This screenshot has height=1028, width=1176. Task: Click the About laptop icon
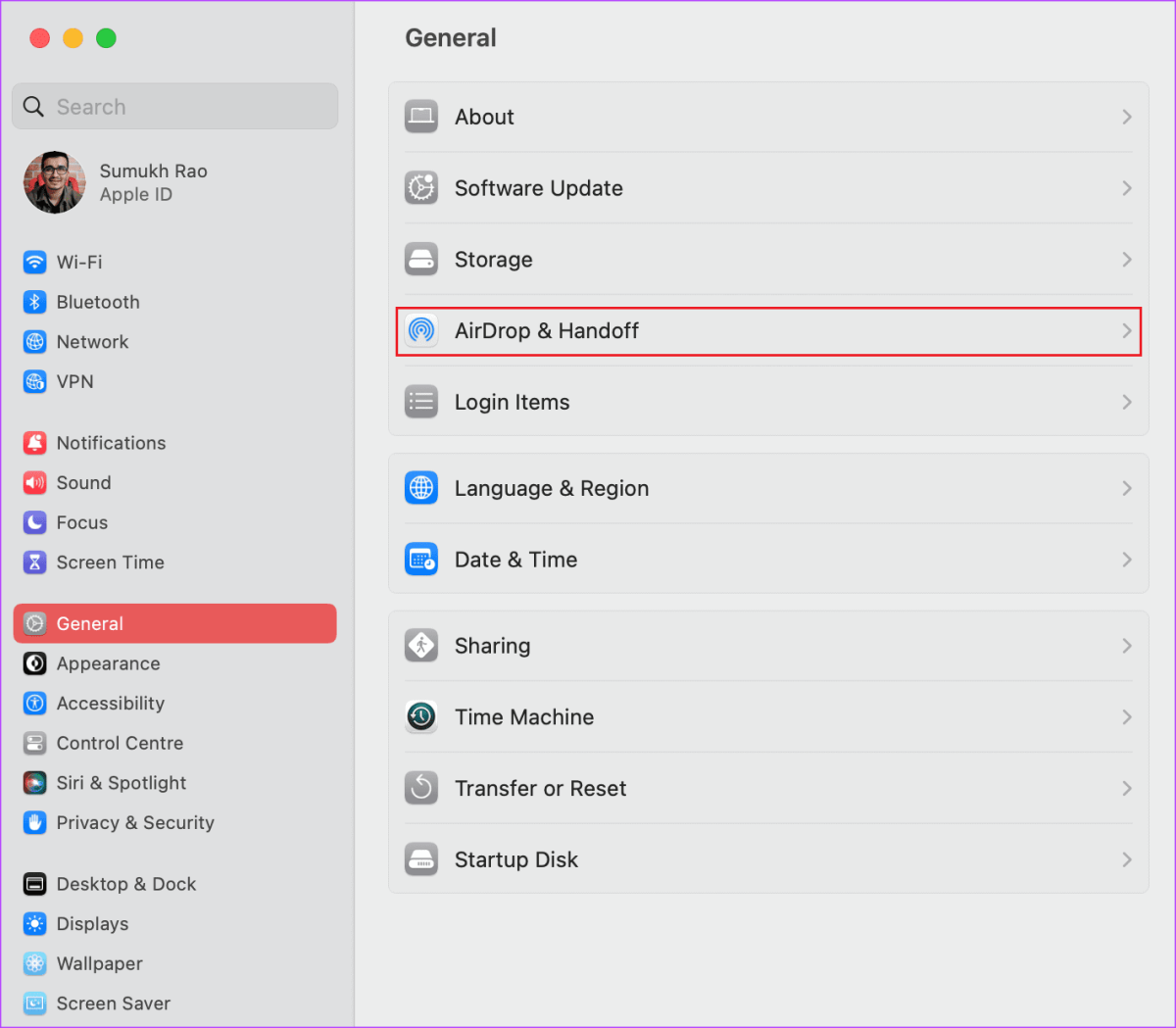(x=421, y=117)
